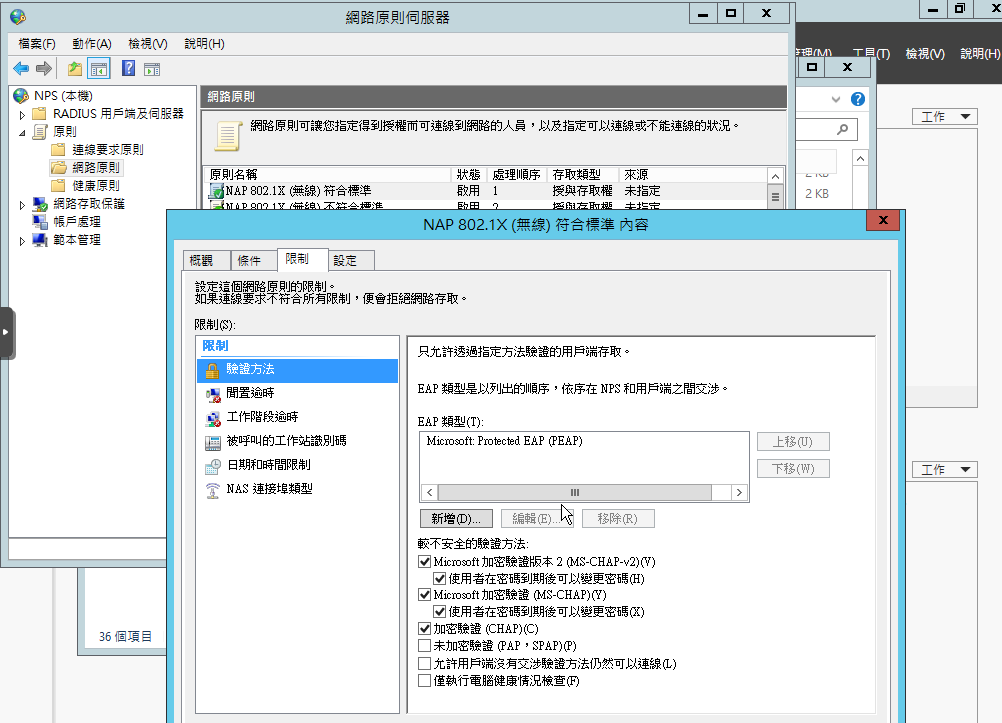Enable the 未加密驗證 (PAP, SPAP) checkbox

[x=424, y=646]
